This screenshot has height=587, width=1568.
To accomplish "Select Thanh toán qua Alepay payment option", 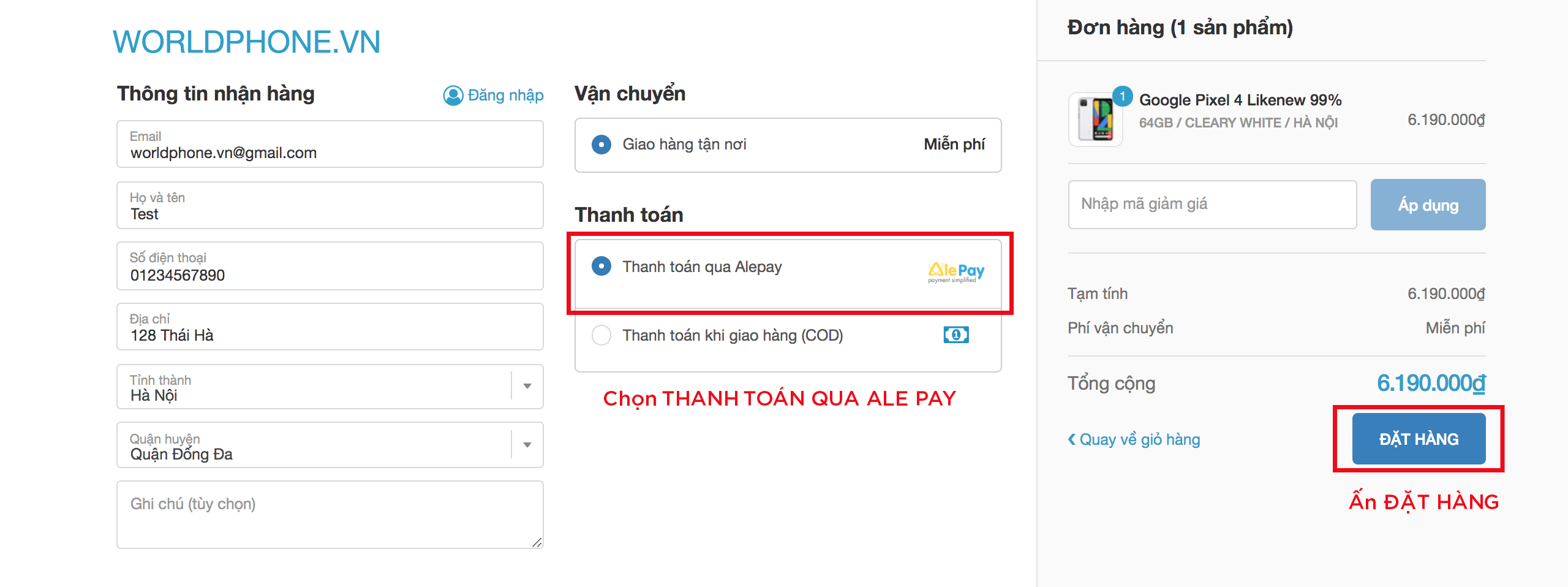I will 601,267.
